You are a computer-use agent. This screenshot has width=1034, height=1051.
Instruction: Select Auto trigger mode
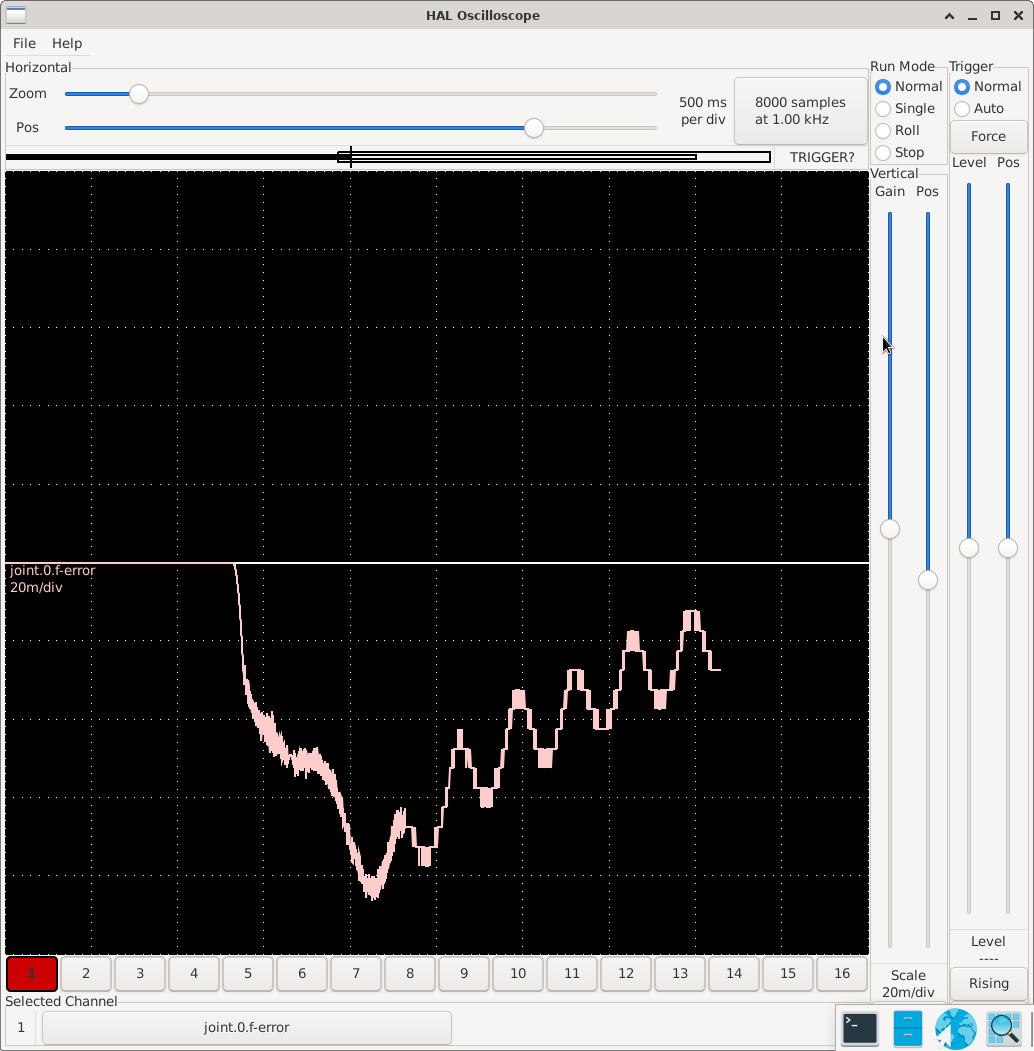tap(979, 109)
